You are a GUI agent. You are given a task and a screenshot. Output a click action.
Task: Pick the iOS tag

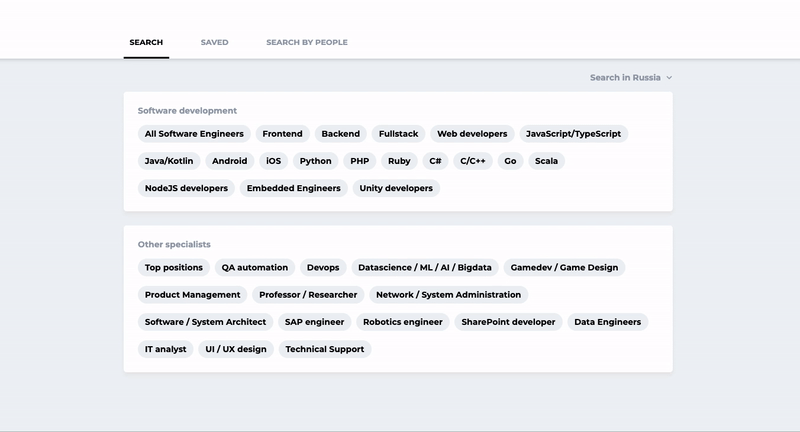[x=273, y=161]
